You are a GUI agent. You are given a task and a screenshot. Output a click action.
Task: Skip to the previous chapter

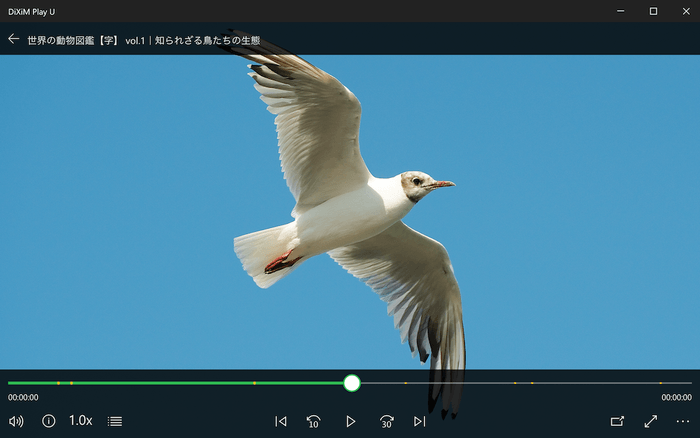[x=281, y=421]
